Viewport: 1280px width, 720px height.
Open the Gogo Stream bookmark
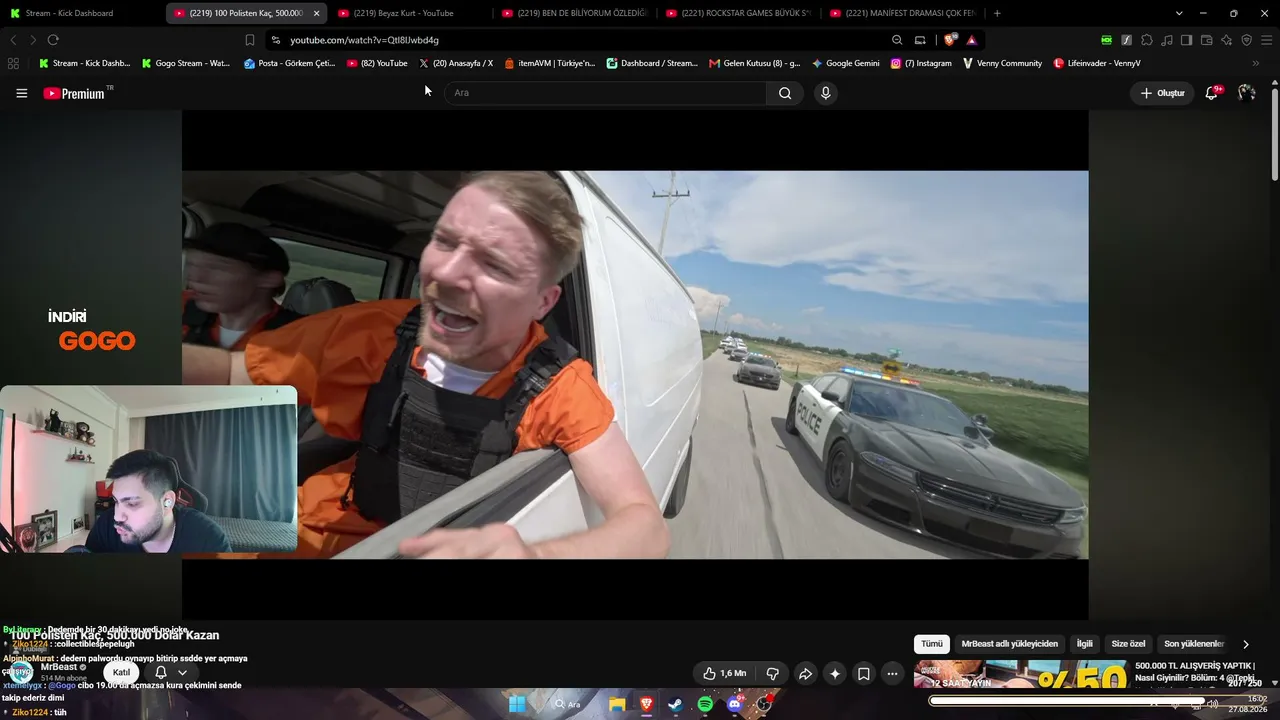[x=186, y=63]
